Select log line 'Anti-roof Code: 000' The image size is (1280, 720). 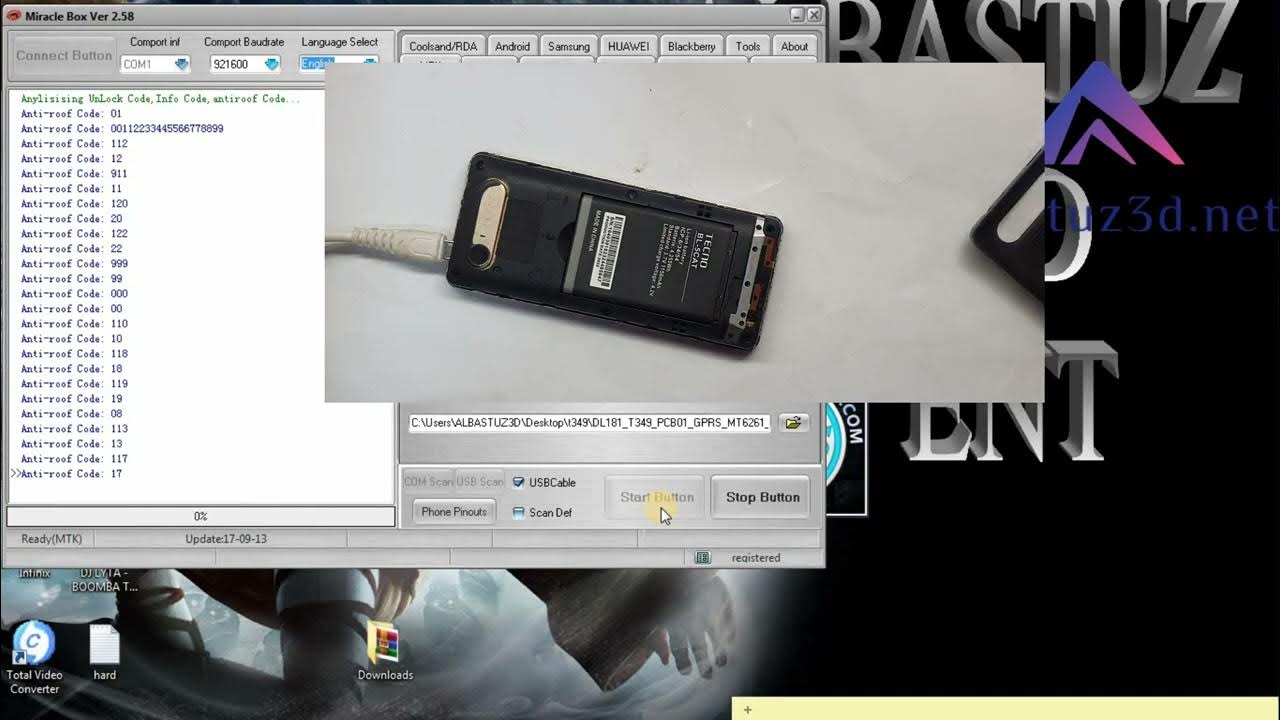pos(74,294)
